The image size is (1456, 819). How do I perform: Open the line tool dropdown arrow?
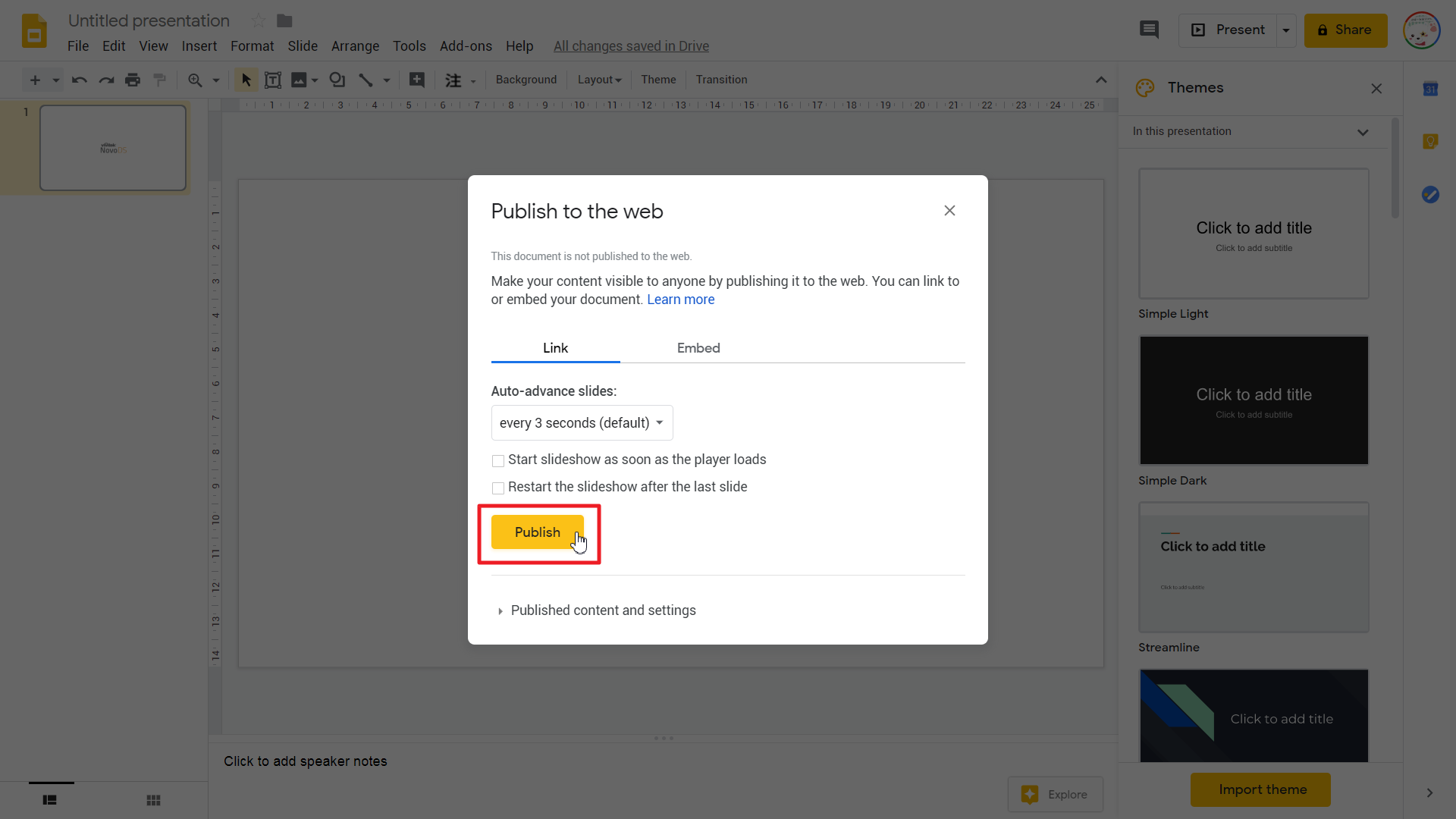(386, 80)
